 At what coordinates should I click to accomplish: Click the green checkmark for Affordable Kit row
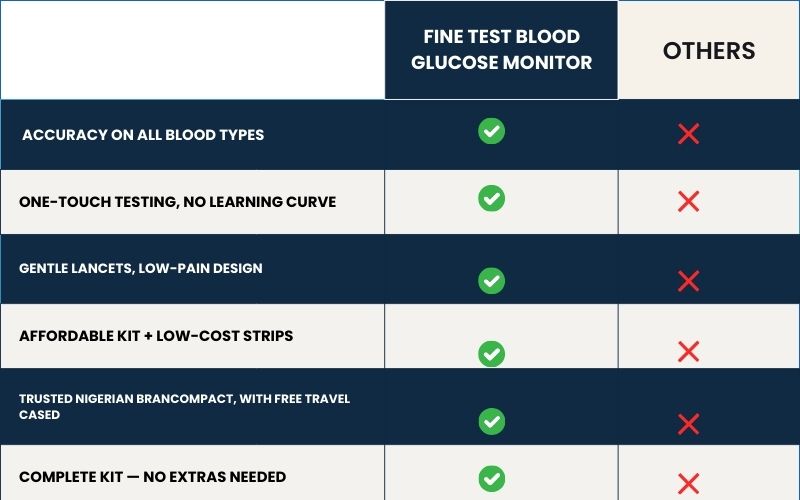pos(491,353)
